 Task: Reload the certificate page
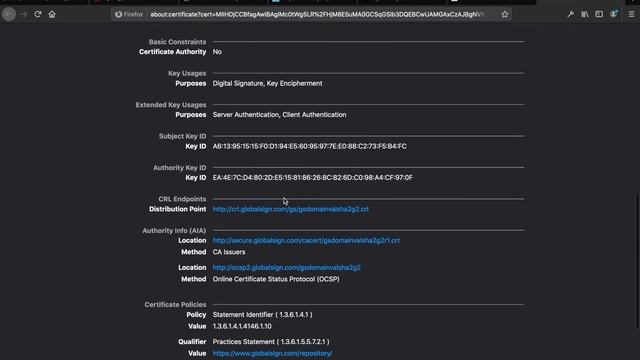(38, 14)
